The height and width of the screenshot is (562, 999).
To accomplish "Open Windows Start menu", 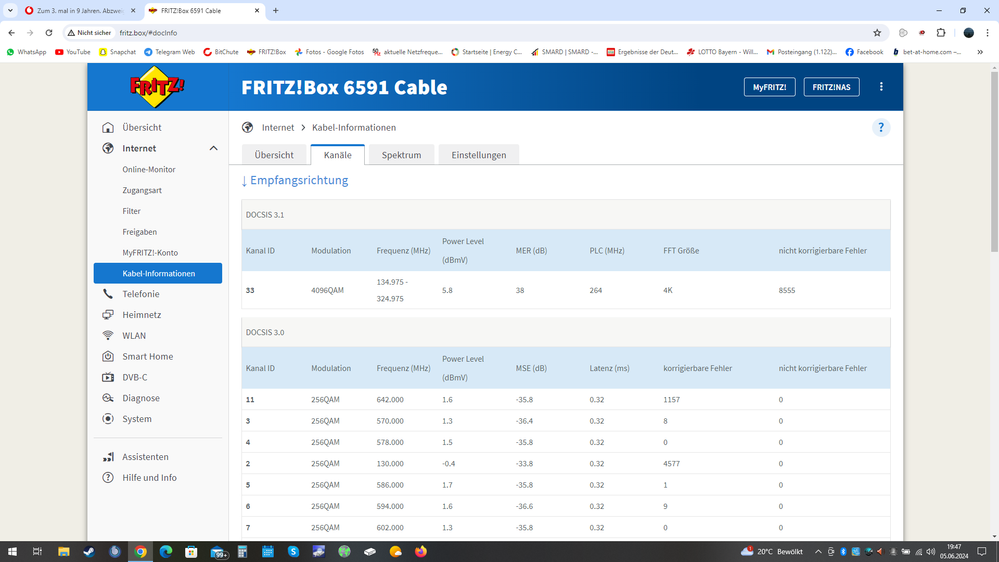I will [11, 552].
